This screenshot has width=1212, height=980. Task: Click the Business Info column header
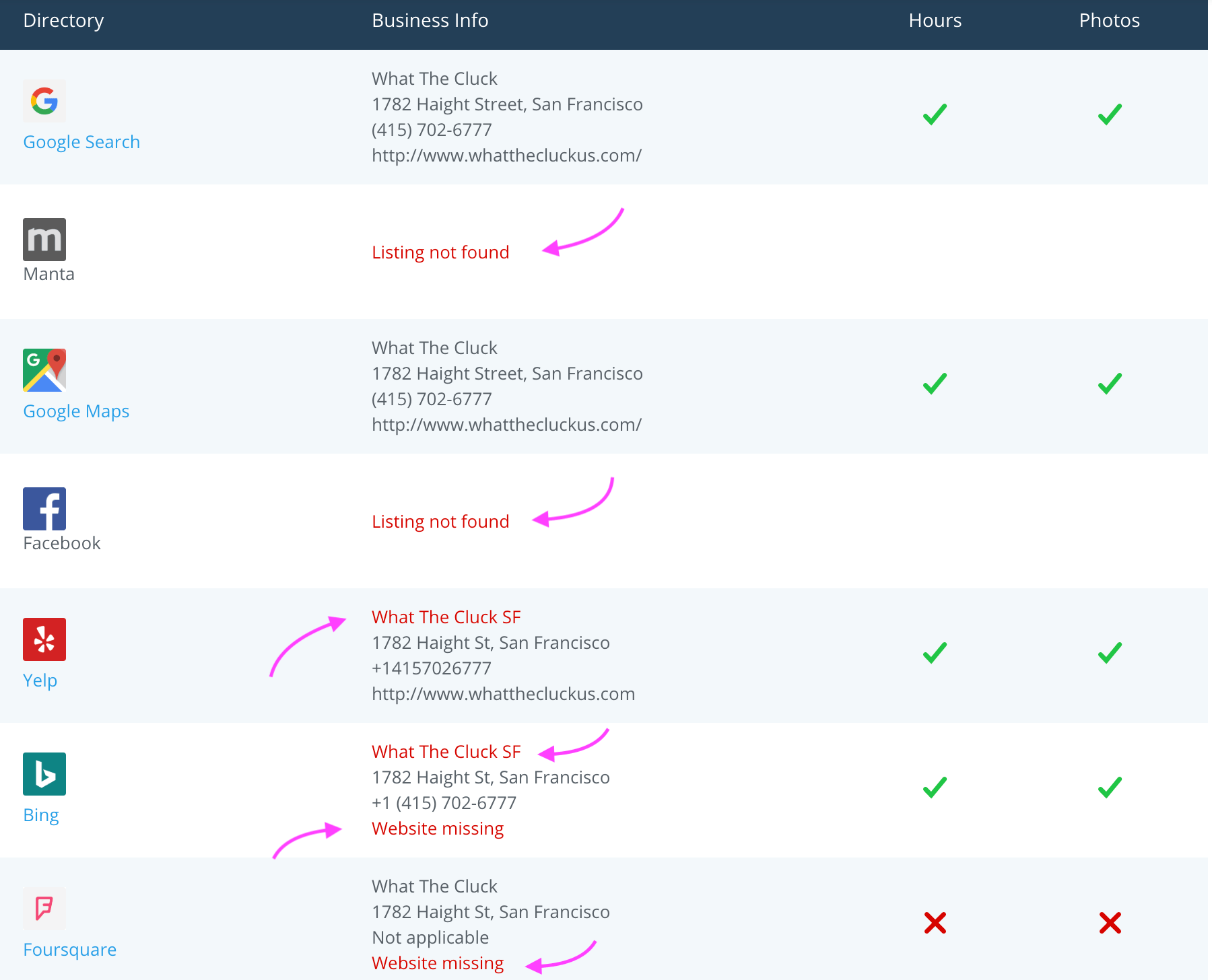(430, 21)
